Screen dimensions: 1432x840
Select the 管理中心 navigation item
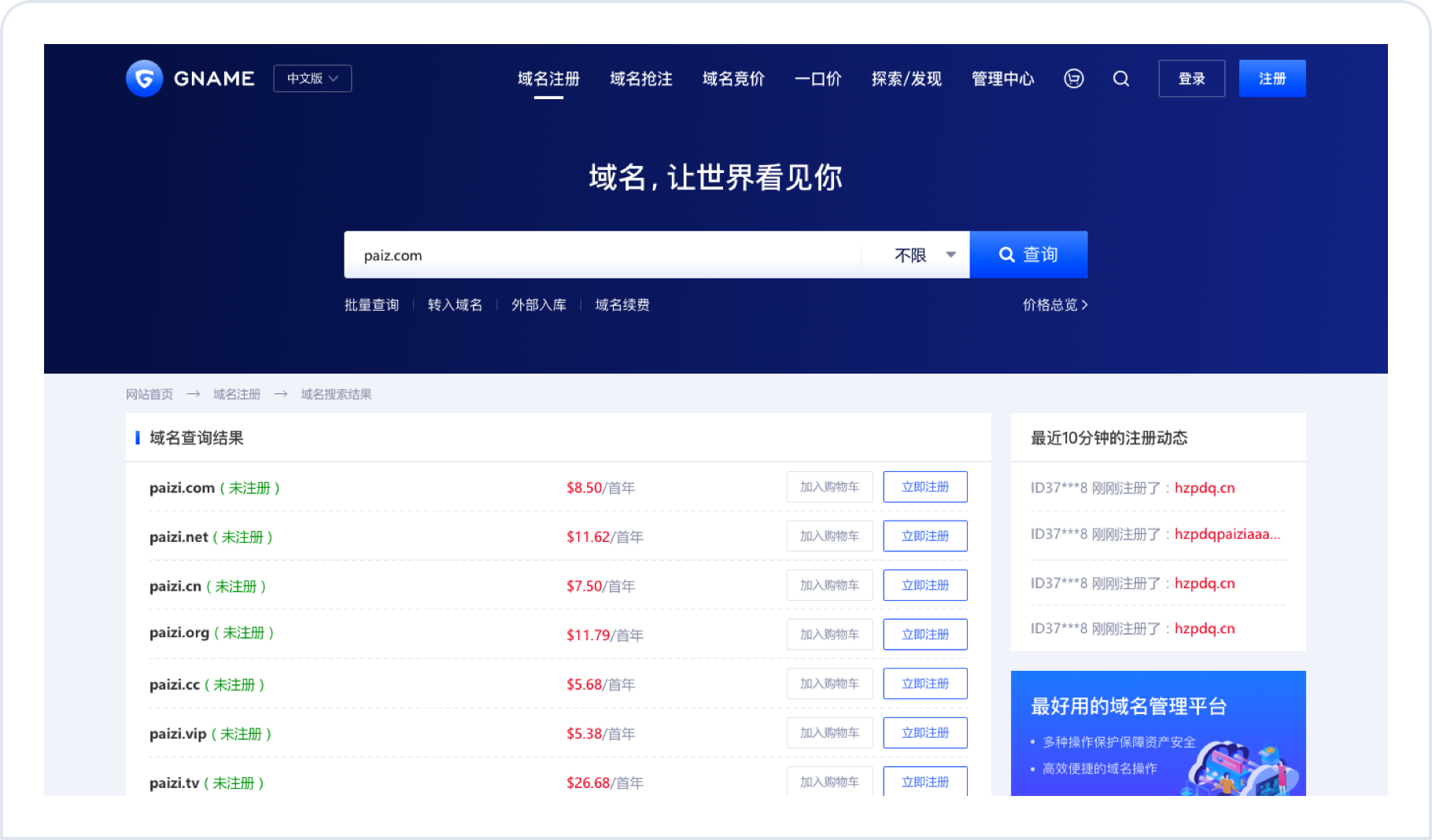1002,79
